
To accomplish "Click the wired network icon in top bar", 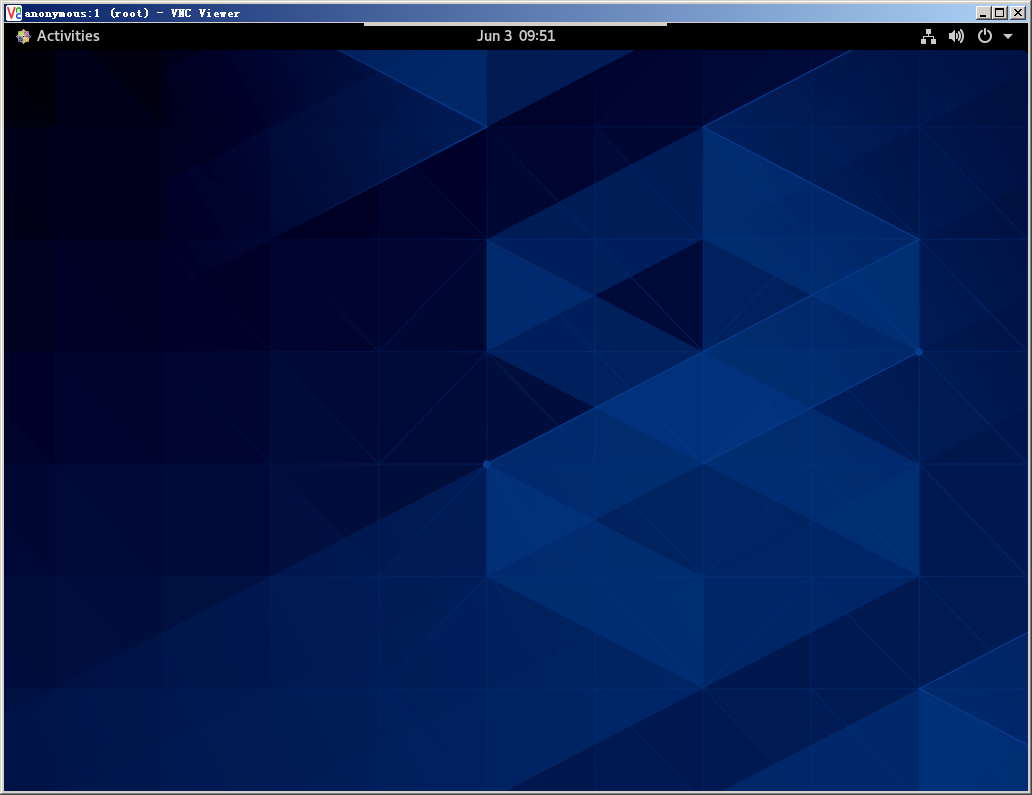I will [x=928, y=36].
